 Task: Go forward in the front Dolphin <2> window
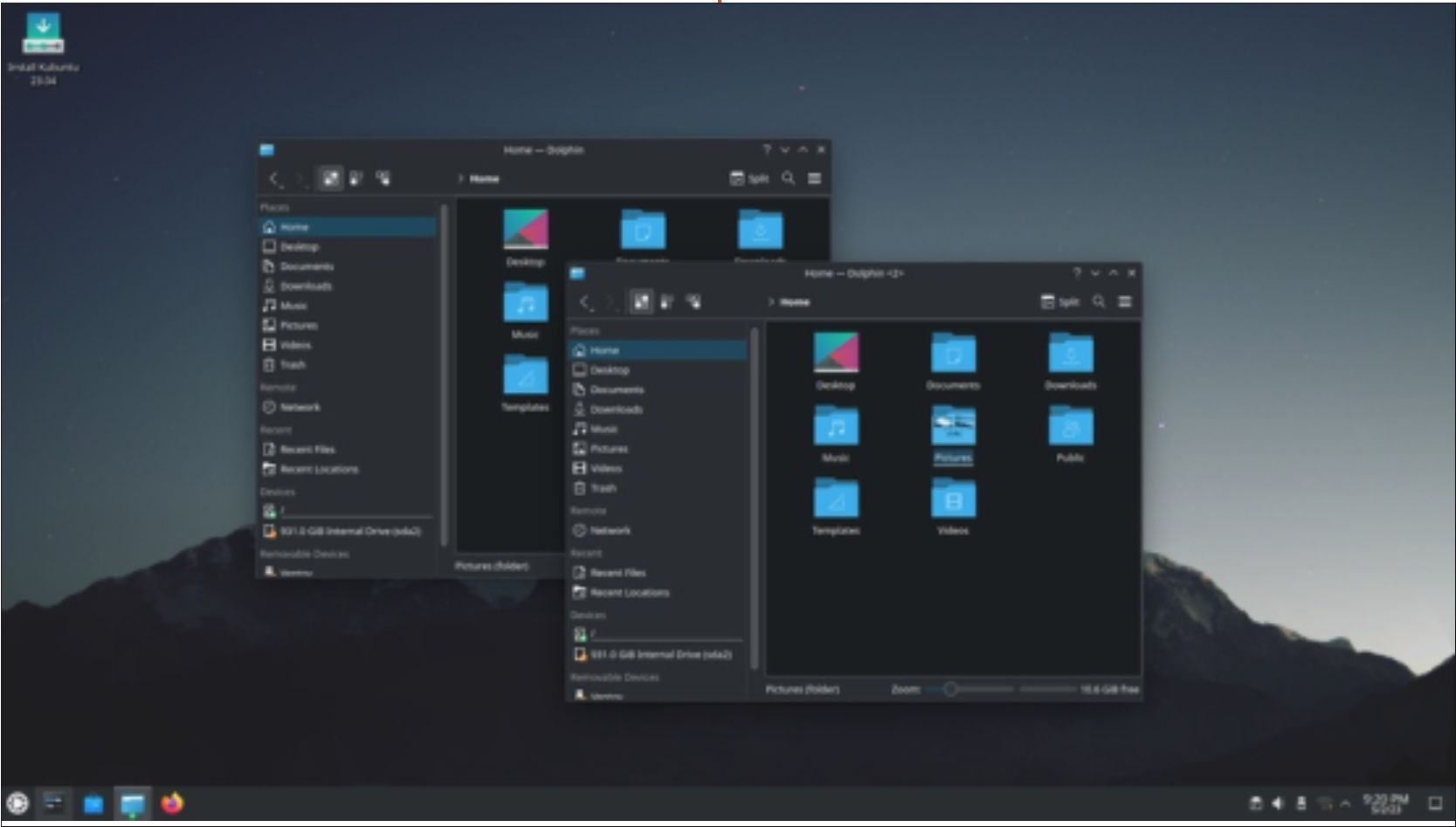coord(611,302)
